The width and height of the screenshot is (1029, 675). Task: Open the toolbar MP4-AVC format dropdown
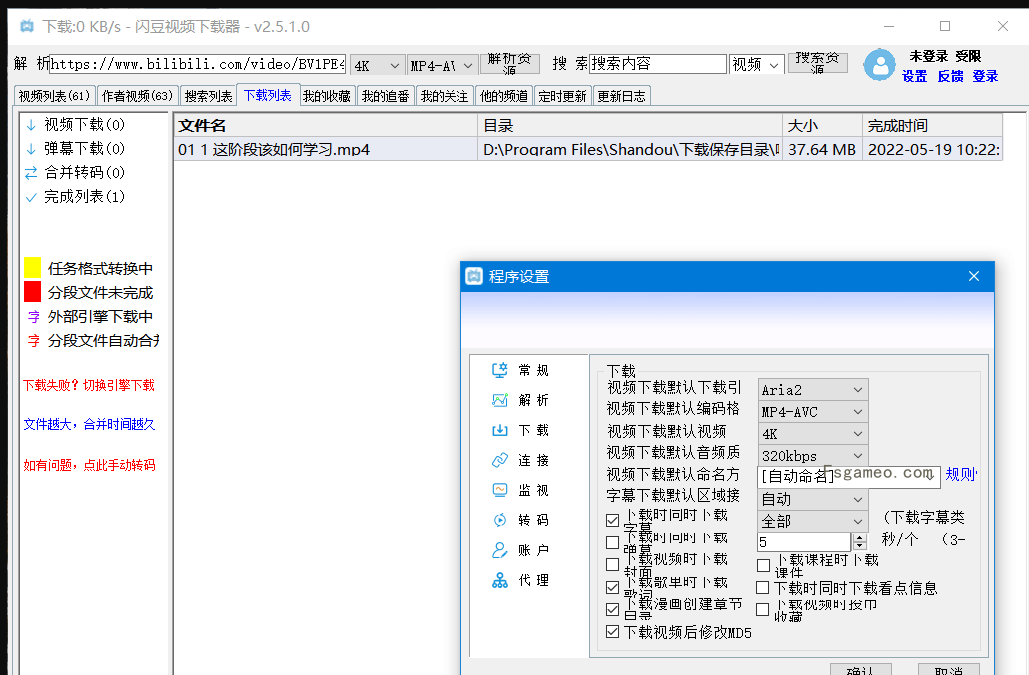[x=442, y=66]
